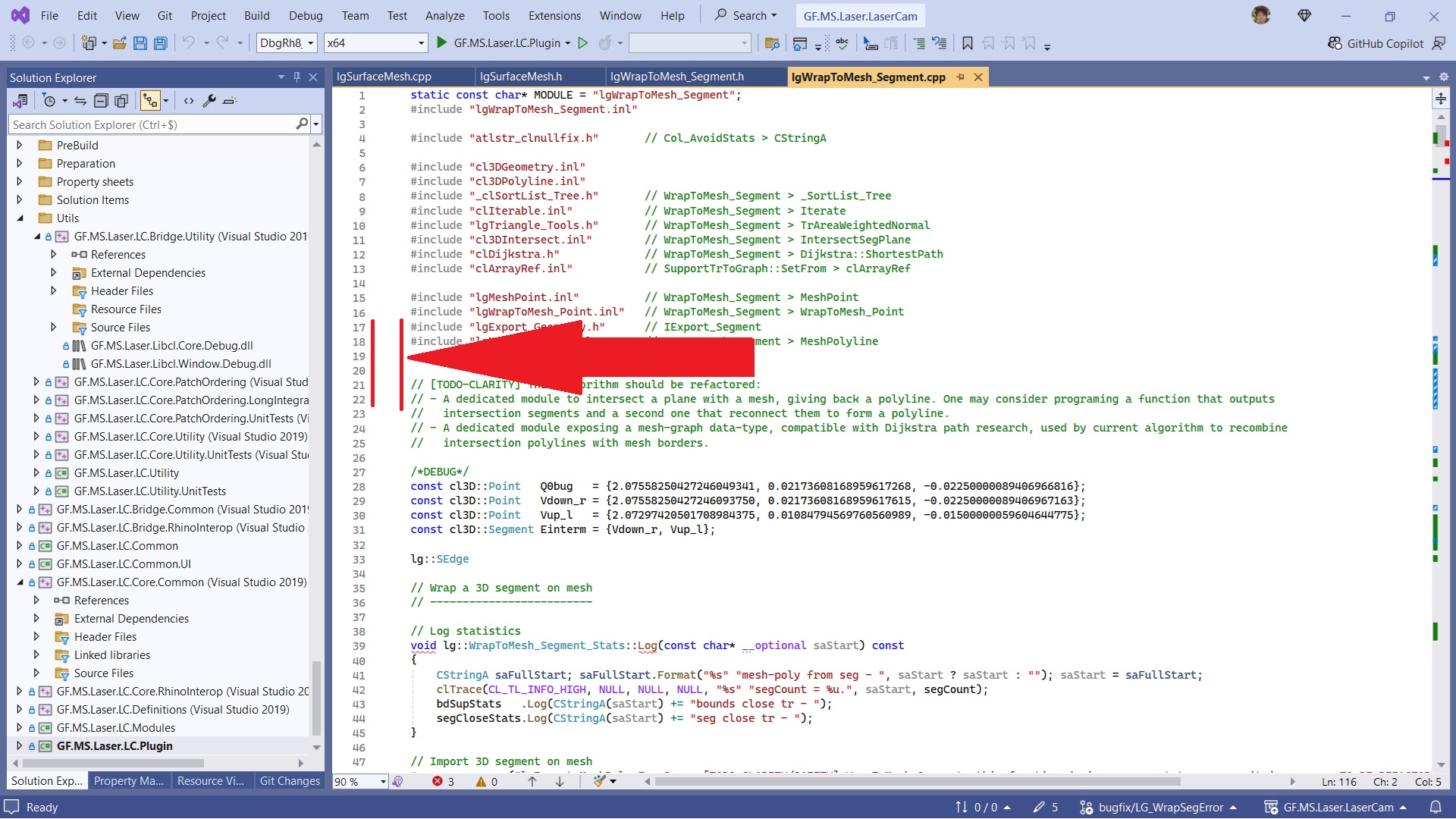The width and height of the screenshot is (1456, 819).
Task: Open the Analyze menu
Action: pyautogui.click(x=444, y=15)
